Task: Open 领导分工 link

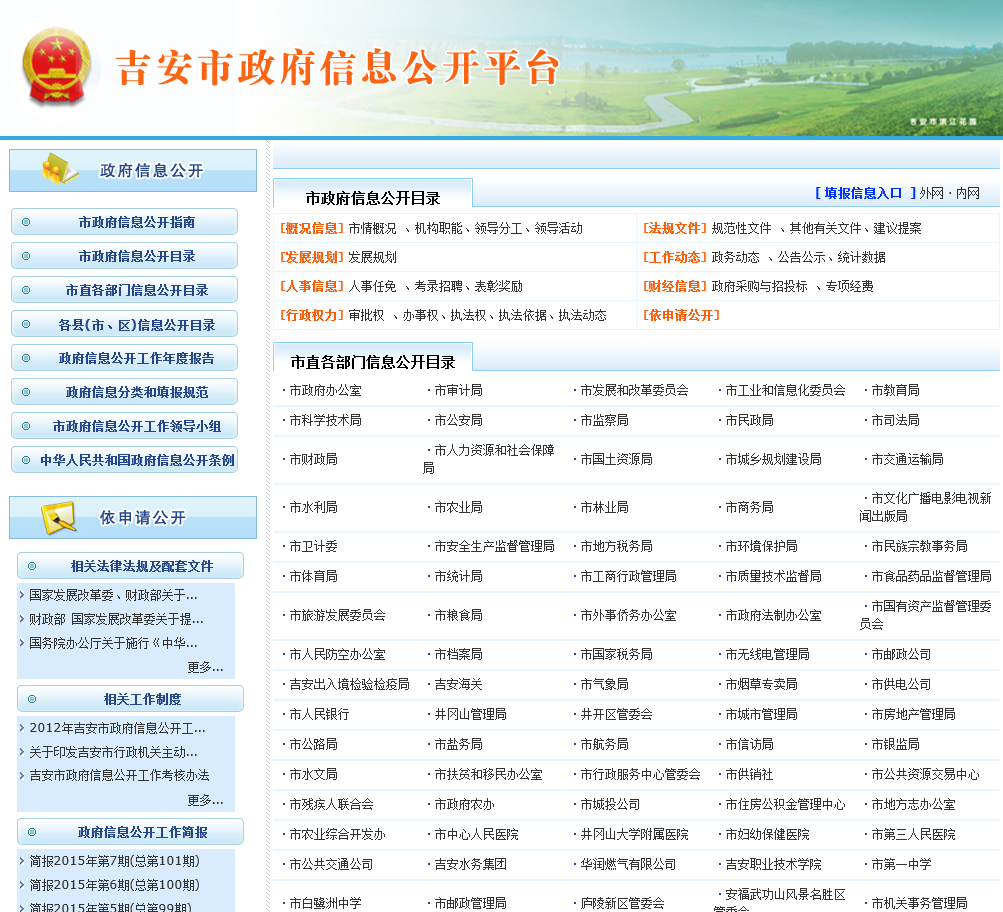Action: point(498,228)
